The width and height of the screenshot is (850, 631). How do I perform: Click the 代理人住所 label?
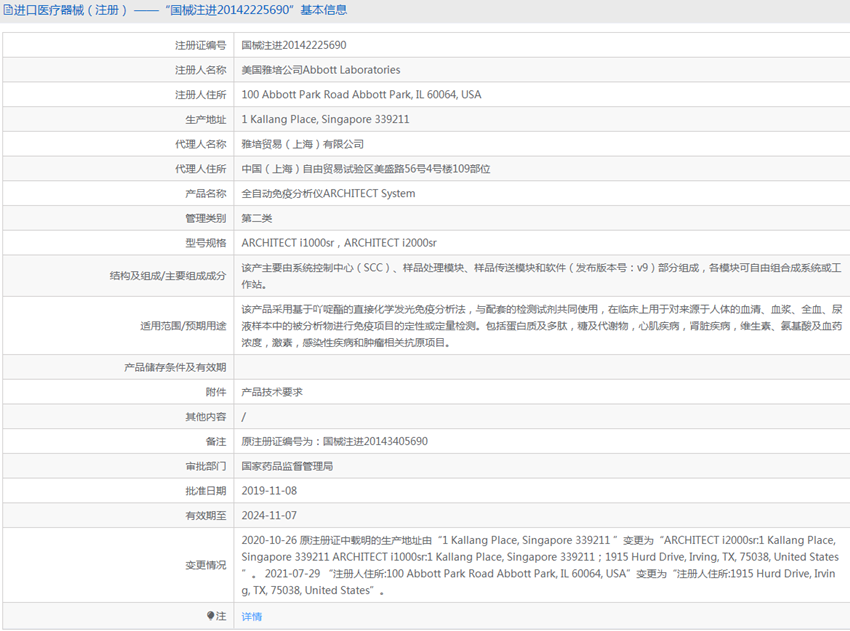point(201,169)
